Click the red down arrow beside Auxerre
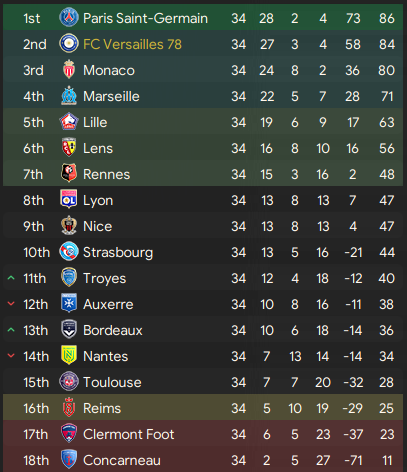The image size is (407, 472). point(11,304)
